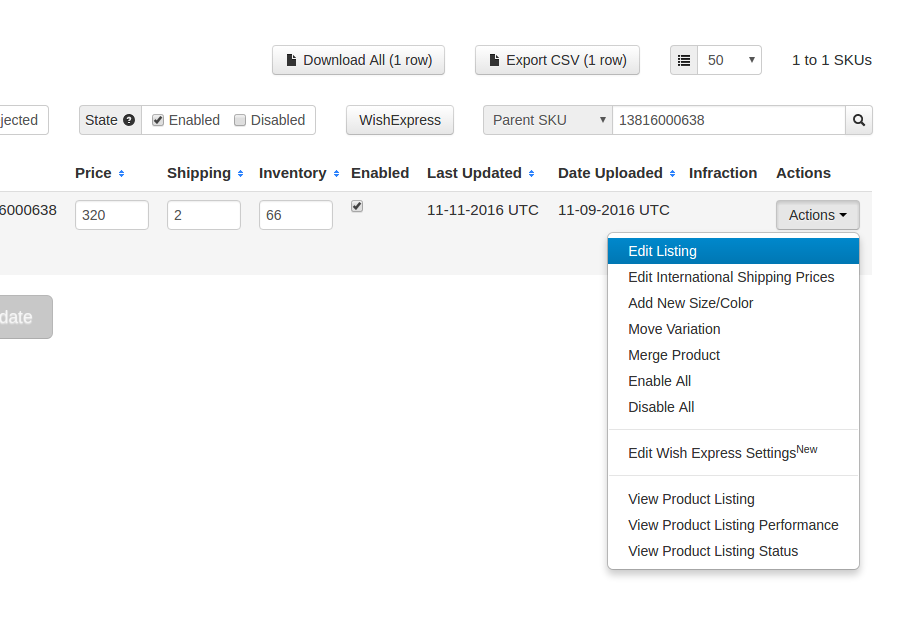Sort by Date Uploaded column arrows

672,173
